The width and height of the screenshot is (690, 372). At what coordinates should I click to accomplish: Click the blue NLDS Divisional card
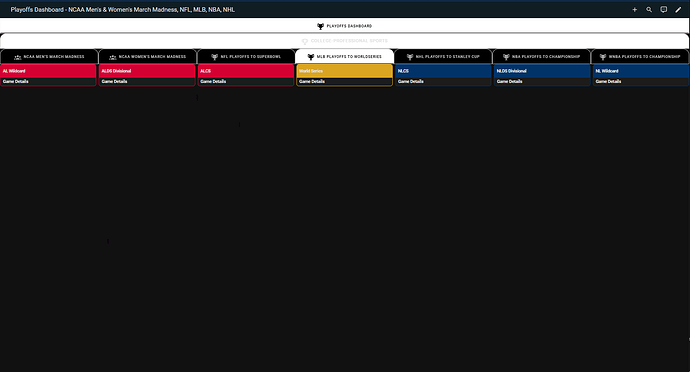pos(542,71)
